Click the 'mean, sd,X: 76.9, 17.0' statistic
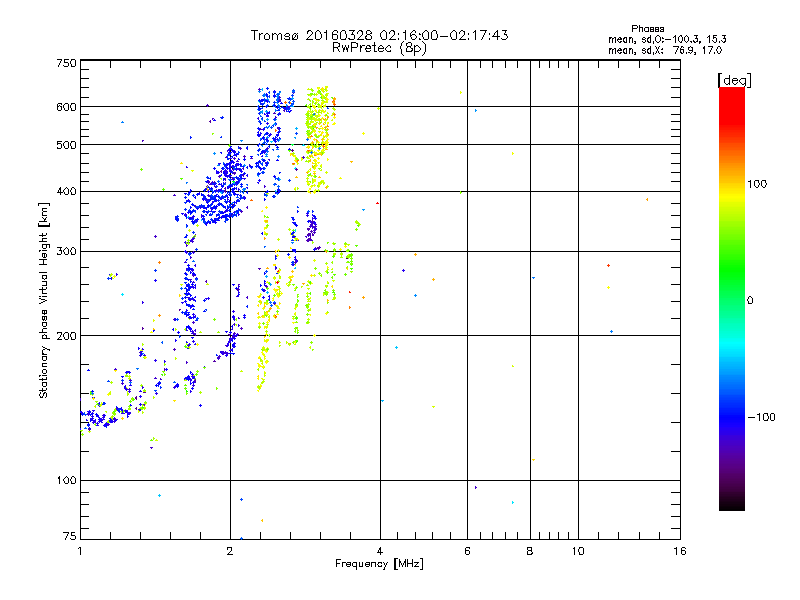 coord(665,50)
